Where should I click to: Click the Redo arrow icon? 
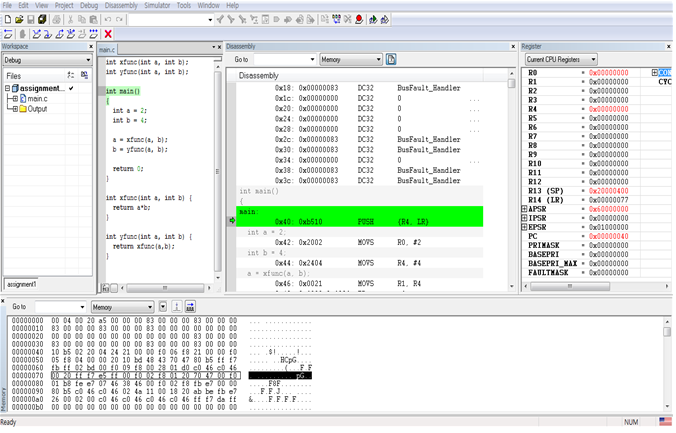tap(119, 20)
